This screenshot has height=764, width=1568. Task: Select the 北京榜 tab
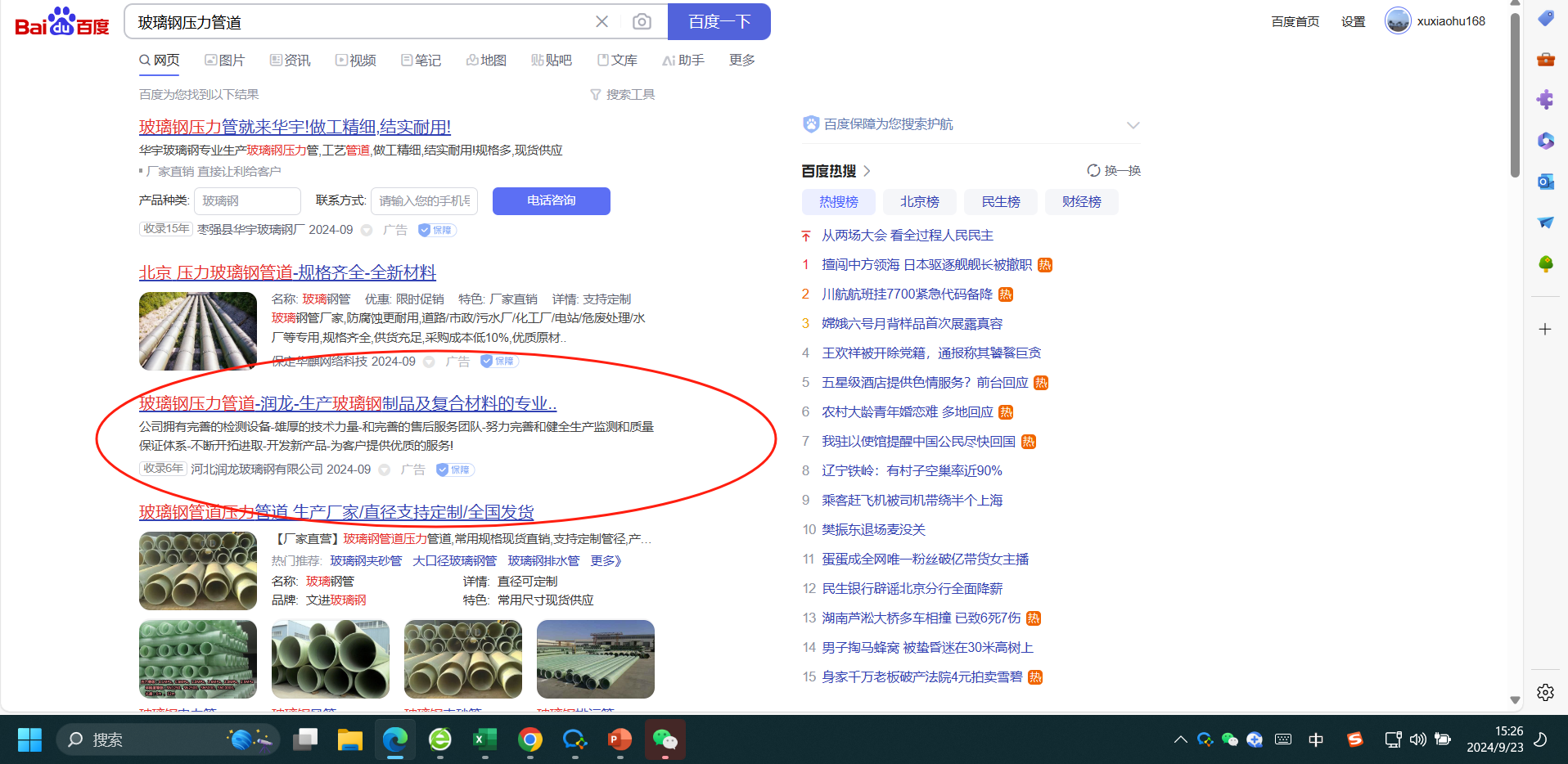pos(919,202)
